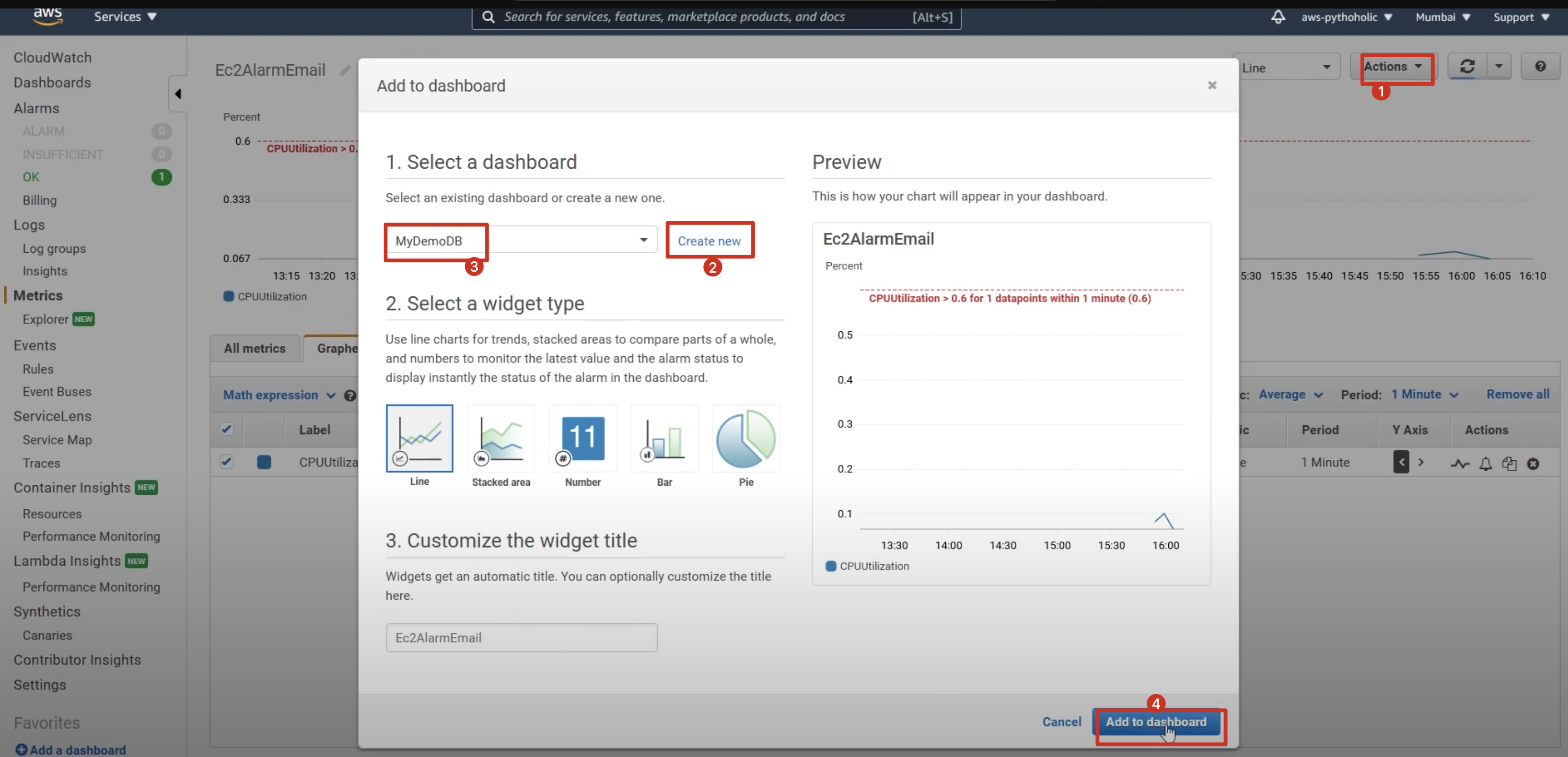Screen dimensions: 1568x757
Task: Uncheck the CPUUtilization row checkbox
Action: (x=226, y=461)
